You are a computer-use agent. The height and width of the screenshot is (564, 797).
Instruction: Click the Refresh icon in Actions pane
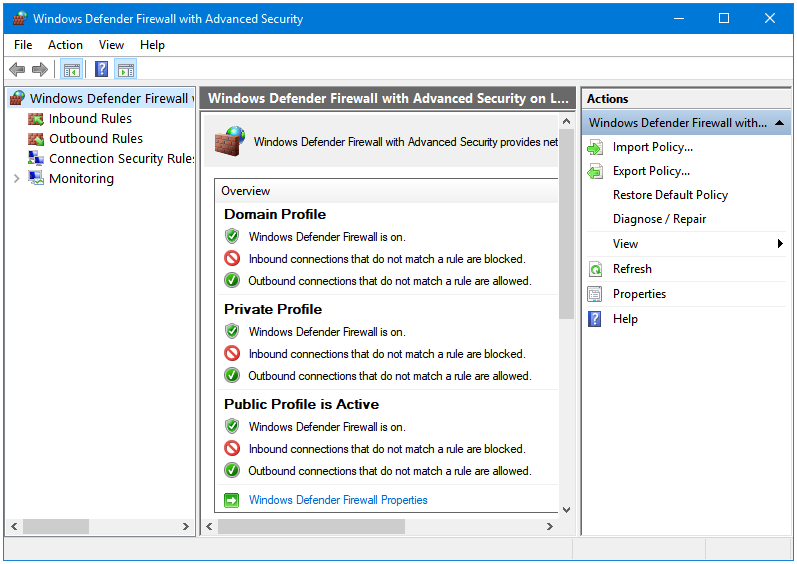coord(595,269)
